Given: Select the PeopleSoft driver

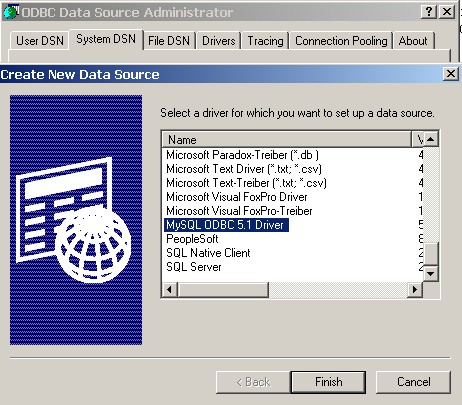Looking at the screenshot, I should pyautogui.click(x=192, y=239).
